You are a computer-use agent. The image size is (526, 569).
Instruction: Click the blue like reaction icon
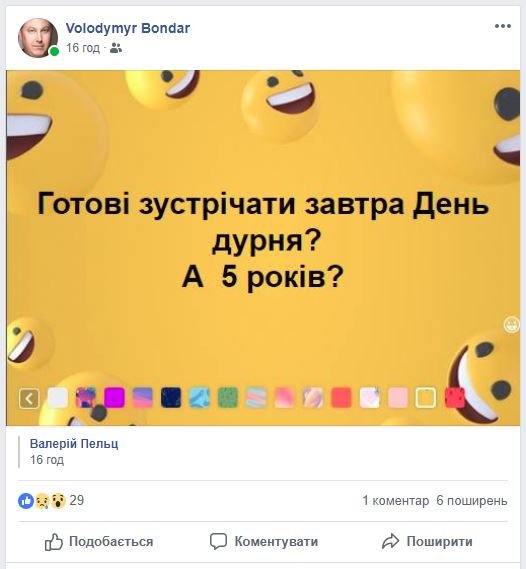click(x=26, y=501)
